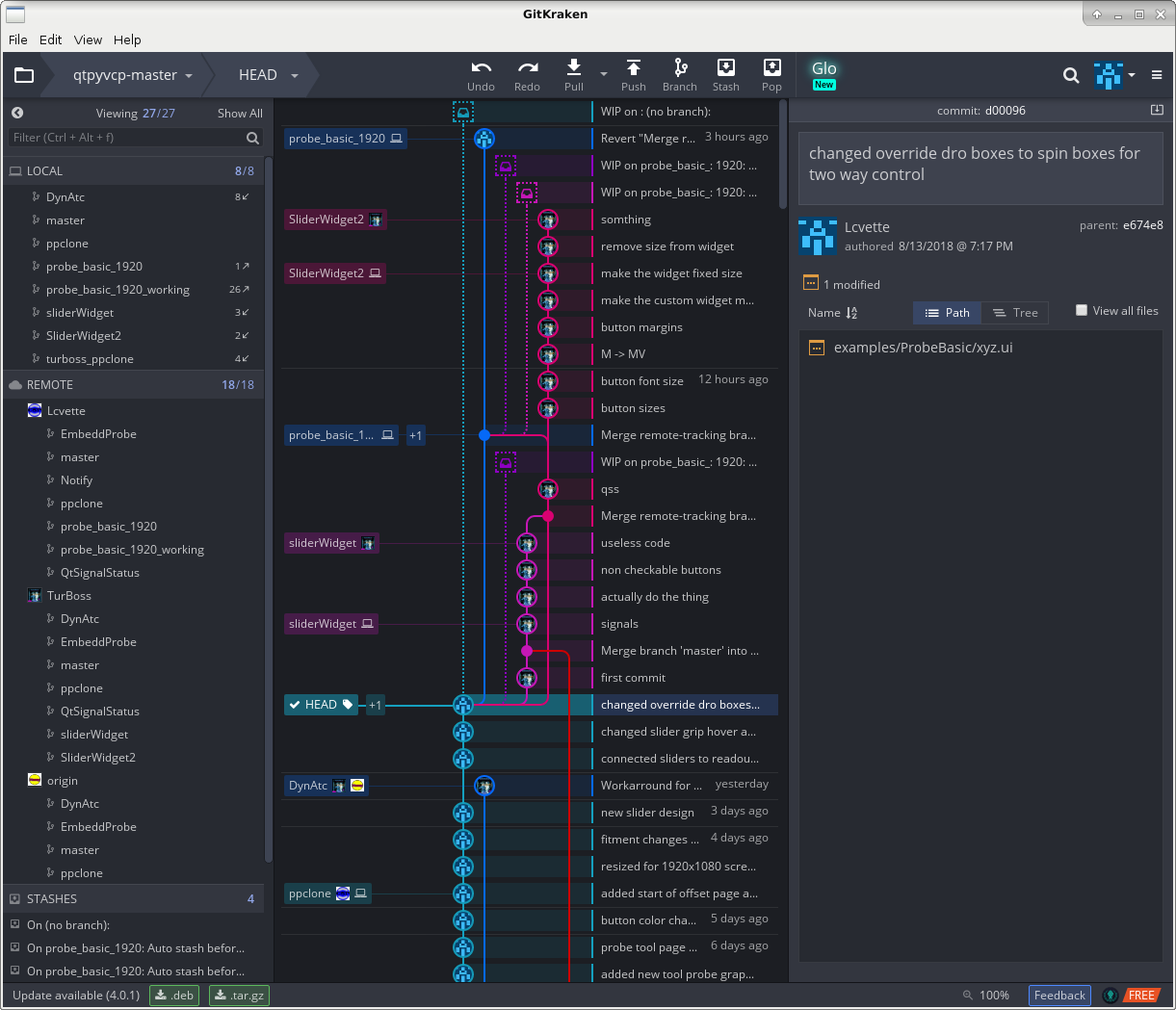
Task: Click the parent commit e674e8 link
Action: pyautogui.click(x=1142, y=225)
